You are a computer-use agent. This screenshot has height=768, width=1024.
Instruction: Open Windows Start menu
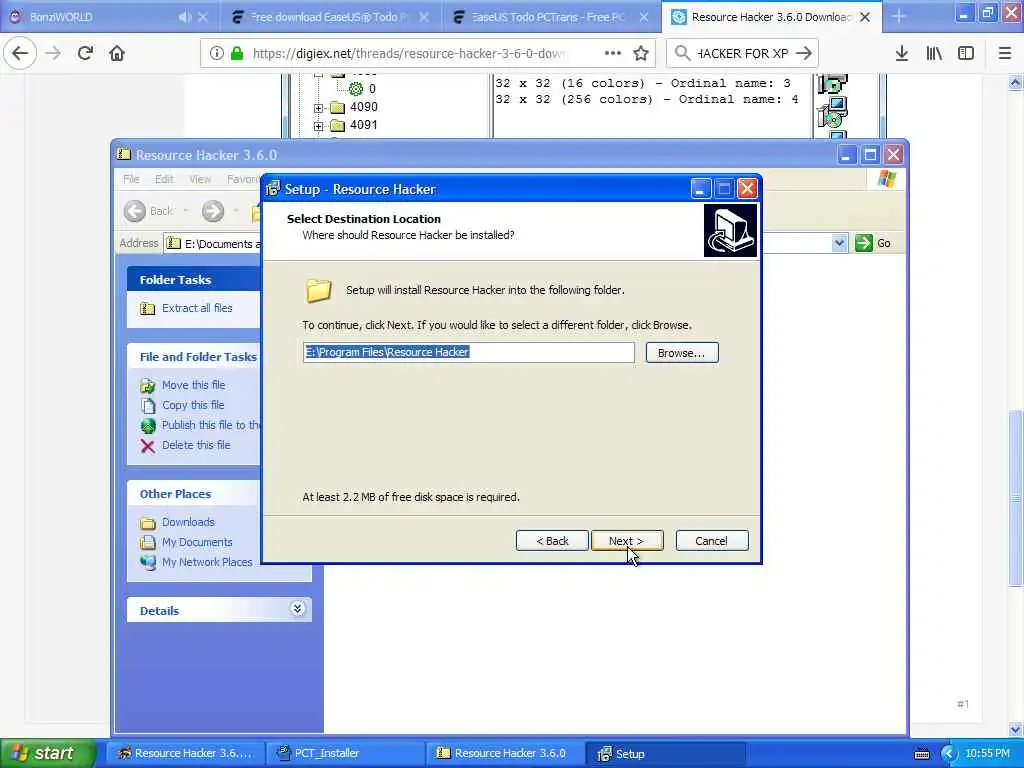pos(48,753)
